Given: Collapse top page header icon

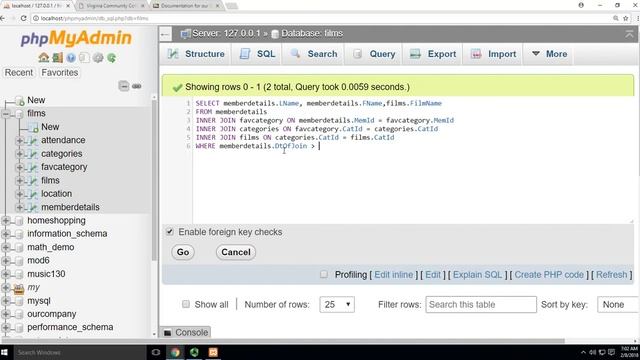Looking at the screenshot, I should [629, 34].
